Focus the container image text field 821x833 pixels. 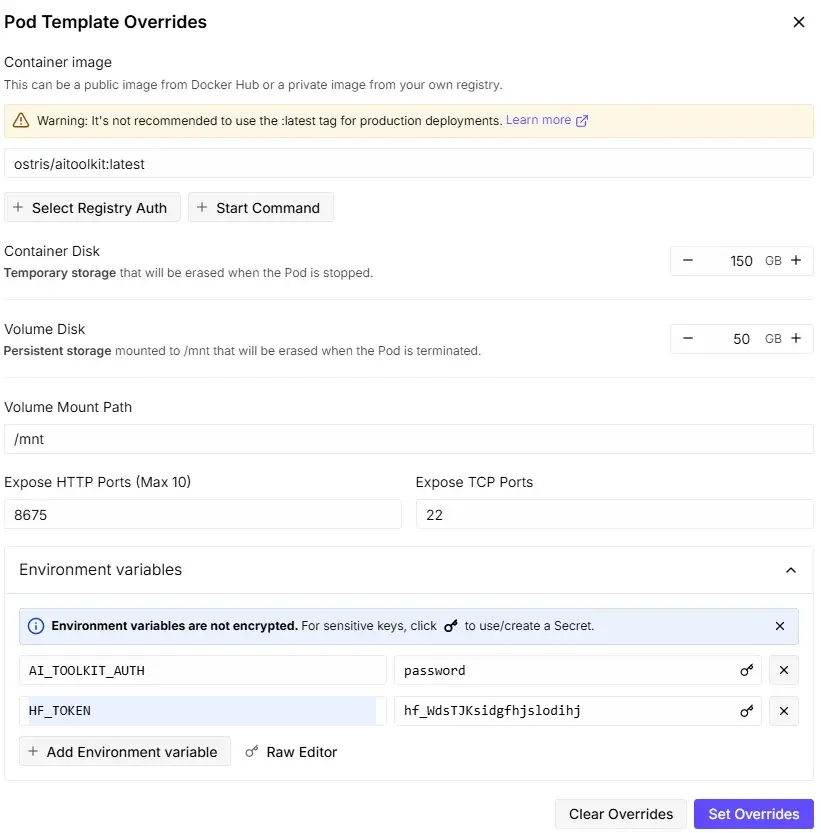pyautogui.click(x=408, y=163)
